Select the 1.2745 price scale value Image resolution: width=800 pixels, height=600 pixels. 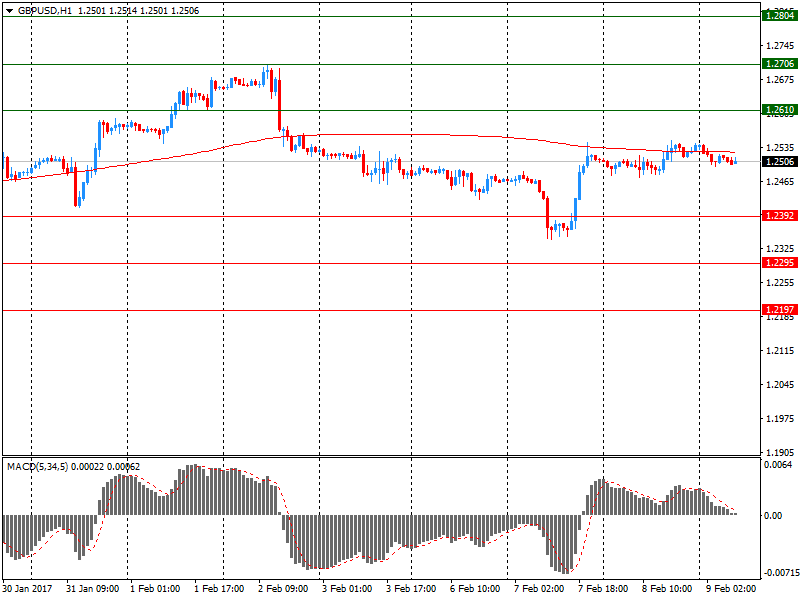[x=780, y=46]
